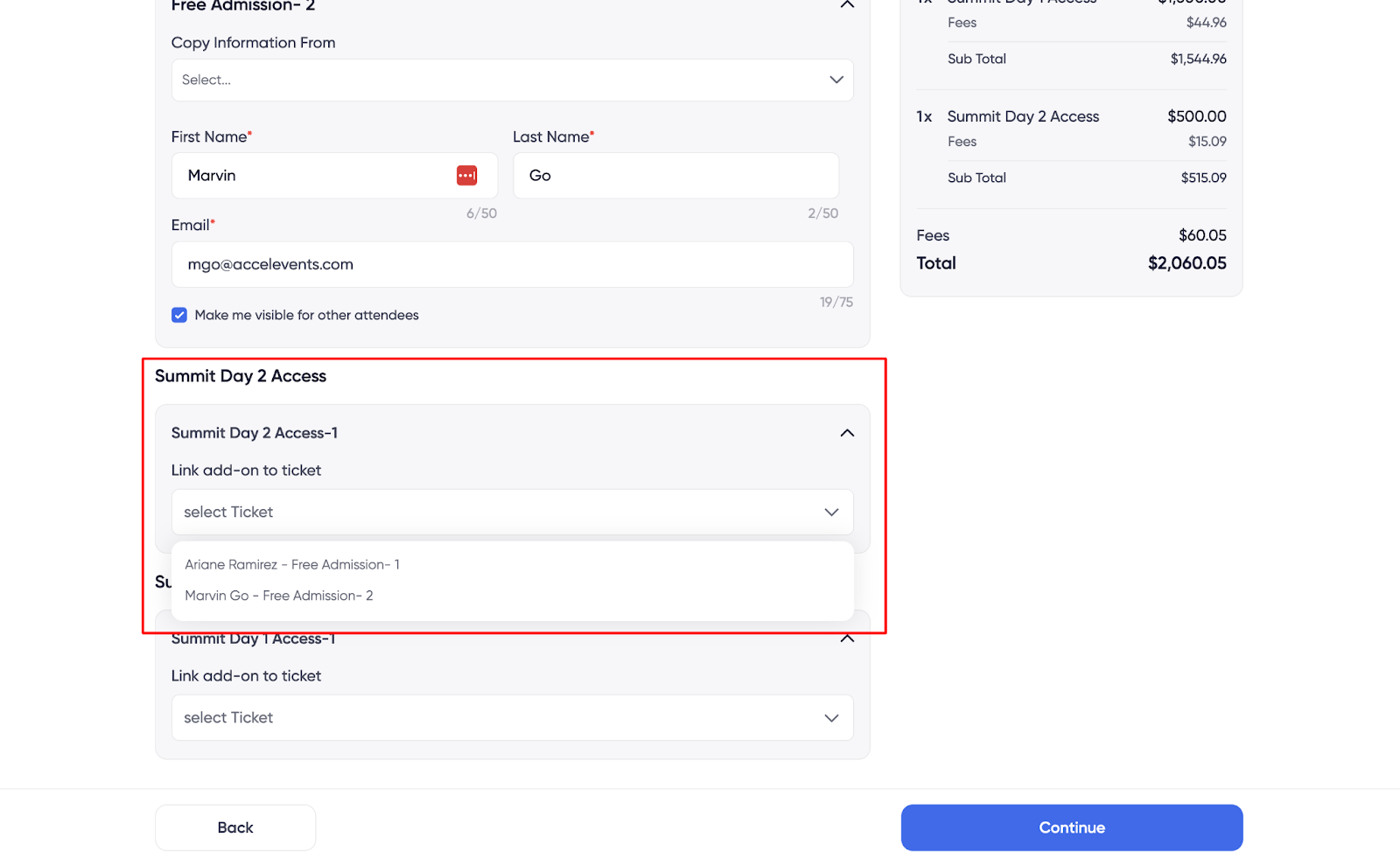Click the $15.09 fees value
The image size is (1400, 865).
1207,142
